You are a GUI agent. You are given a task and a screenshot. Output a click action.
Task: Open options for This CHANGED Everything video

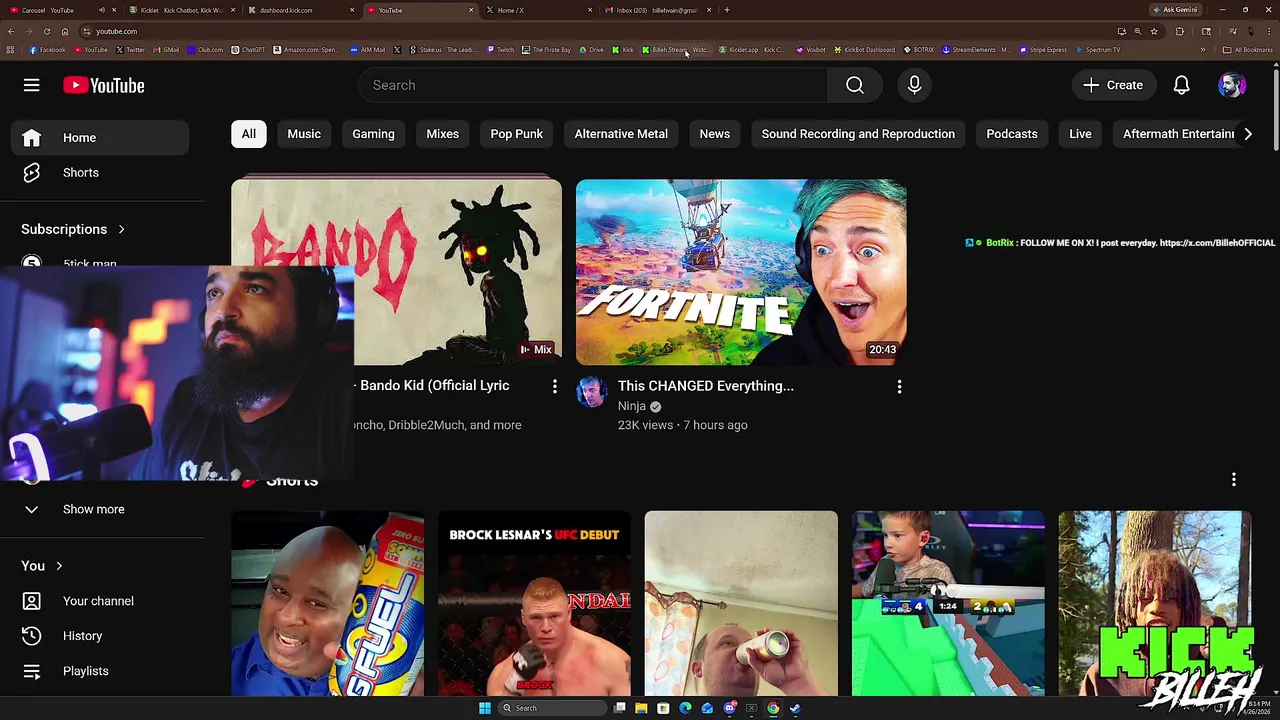[899, 386]
